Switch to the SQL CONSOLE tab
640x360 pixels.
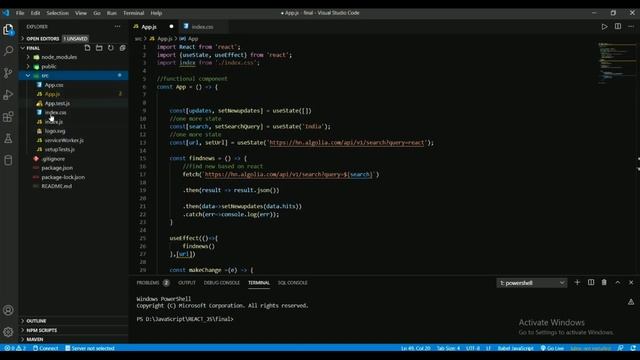coord(293,283)
